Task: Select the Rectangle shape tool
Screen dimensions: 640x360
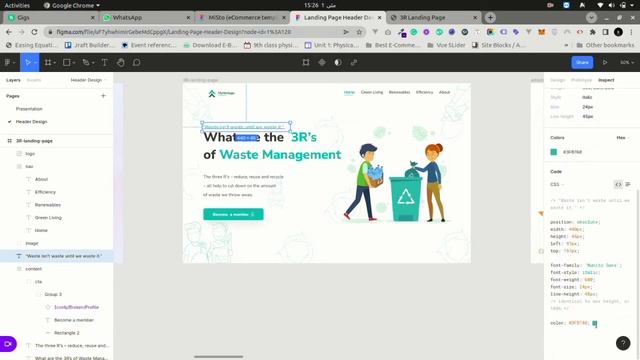Action: [x=67, y=62]
